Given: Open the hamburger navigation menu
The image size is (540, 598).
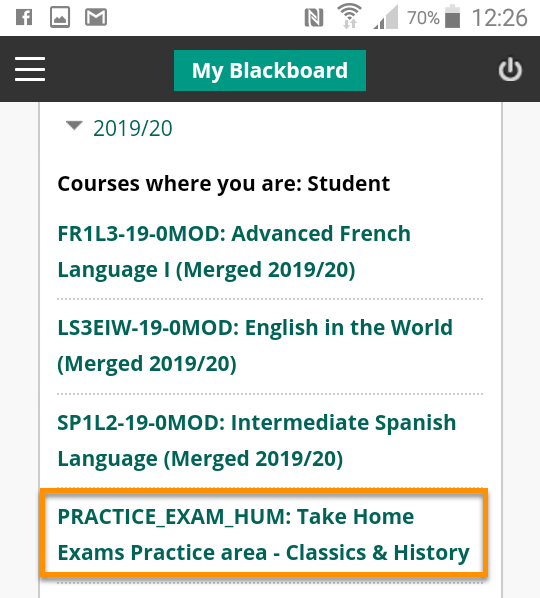Looking at the screenshot, I should [30, 69].
